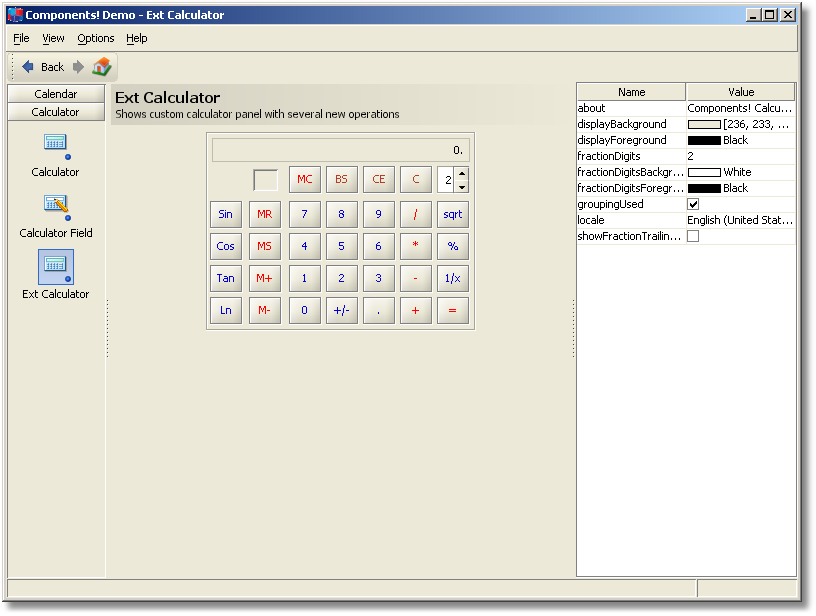Select the locale property value cell

point(740,220)
